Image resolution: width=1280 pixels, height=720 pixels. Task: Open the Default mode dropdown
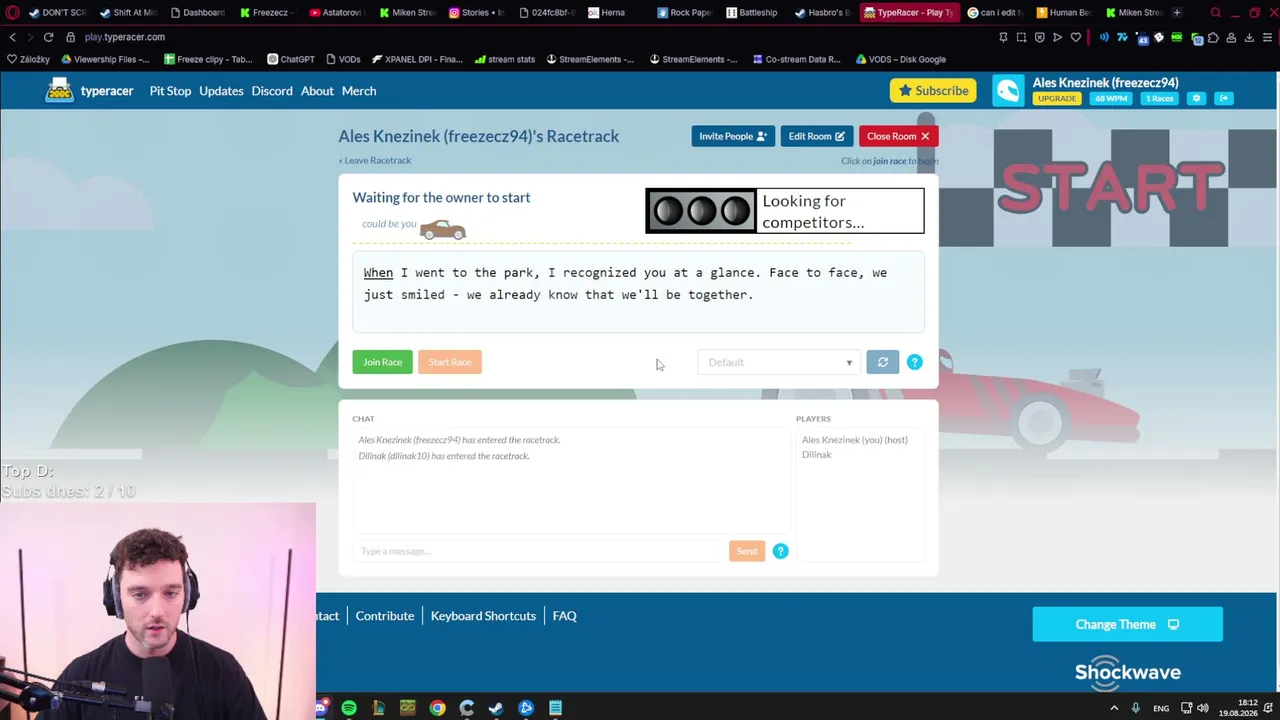click(x=780, y=362)
